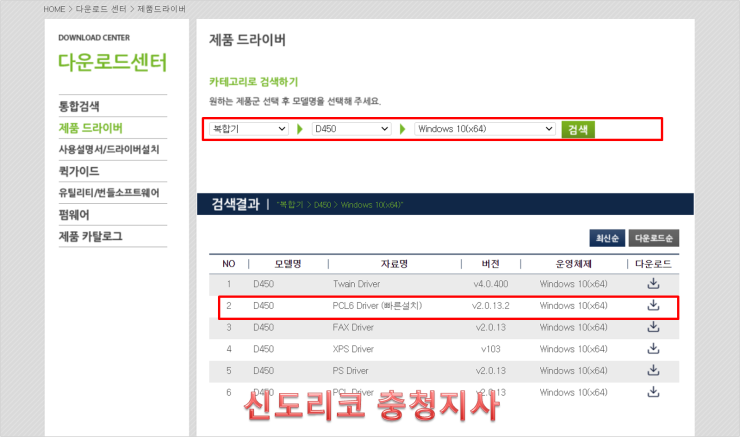The image size is (740, 437).
Task: Click the NO column header
Action: [229, 264]
